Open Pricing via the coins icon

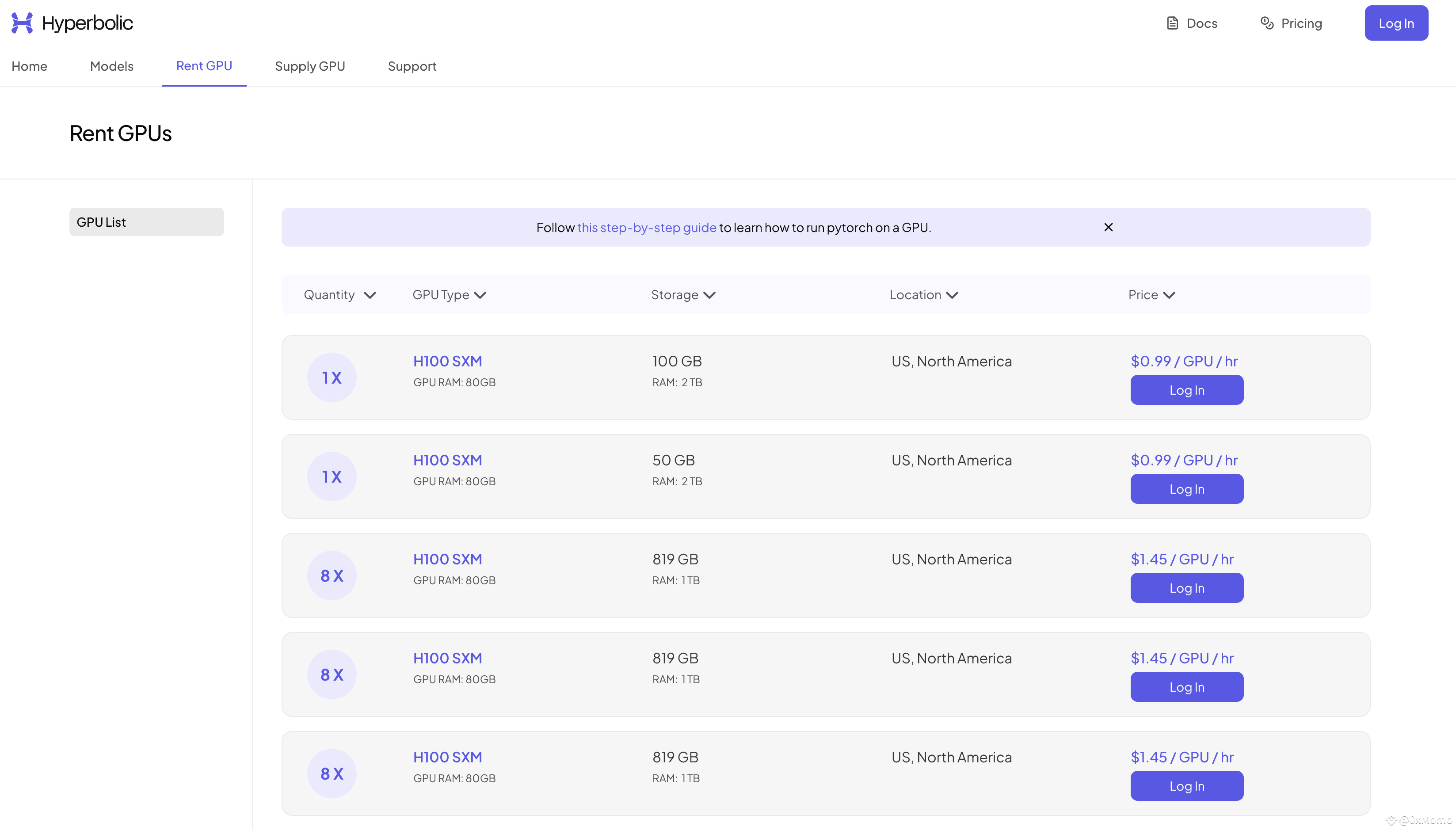pyautogui.click(x=1267, y=23)
